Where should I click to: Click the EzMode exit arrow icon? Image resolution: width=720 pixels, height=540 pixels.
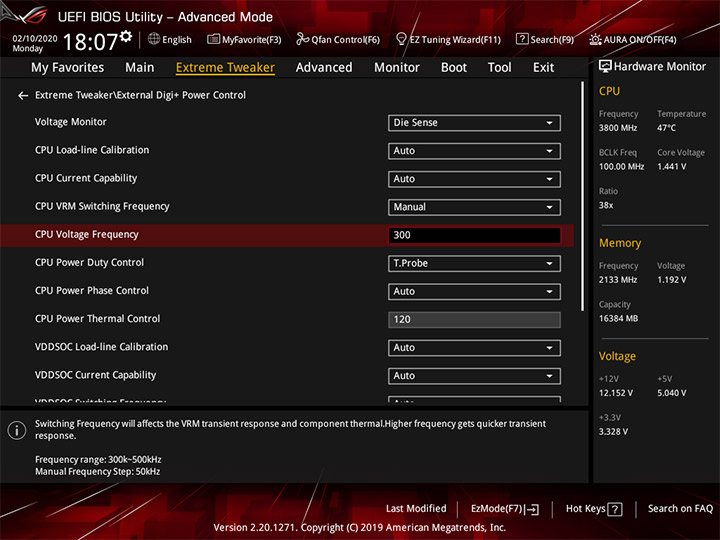tap(532, 509)
